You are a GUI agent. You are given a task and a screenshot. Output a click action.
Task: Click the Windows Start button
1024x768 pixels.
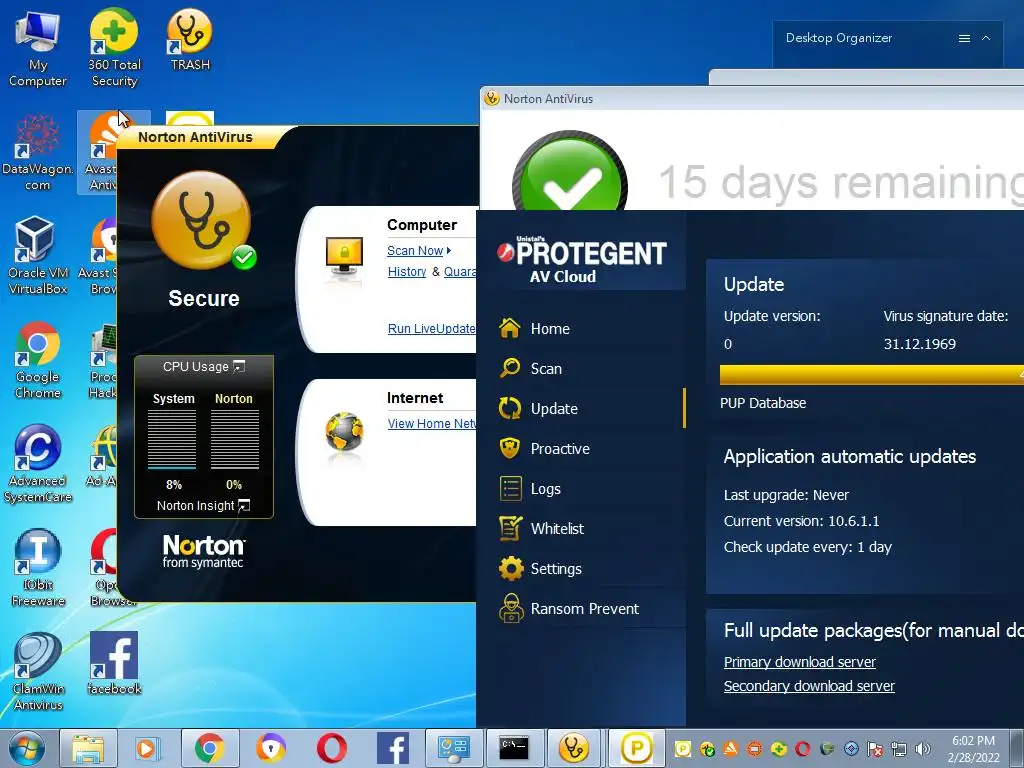point(27,748)
